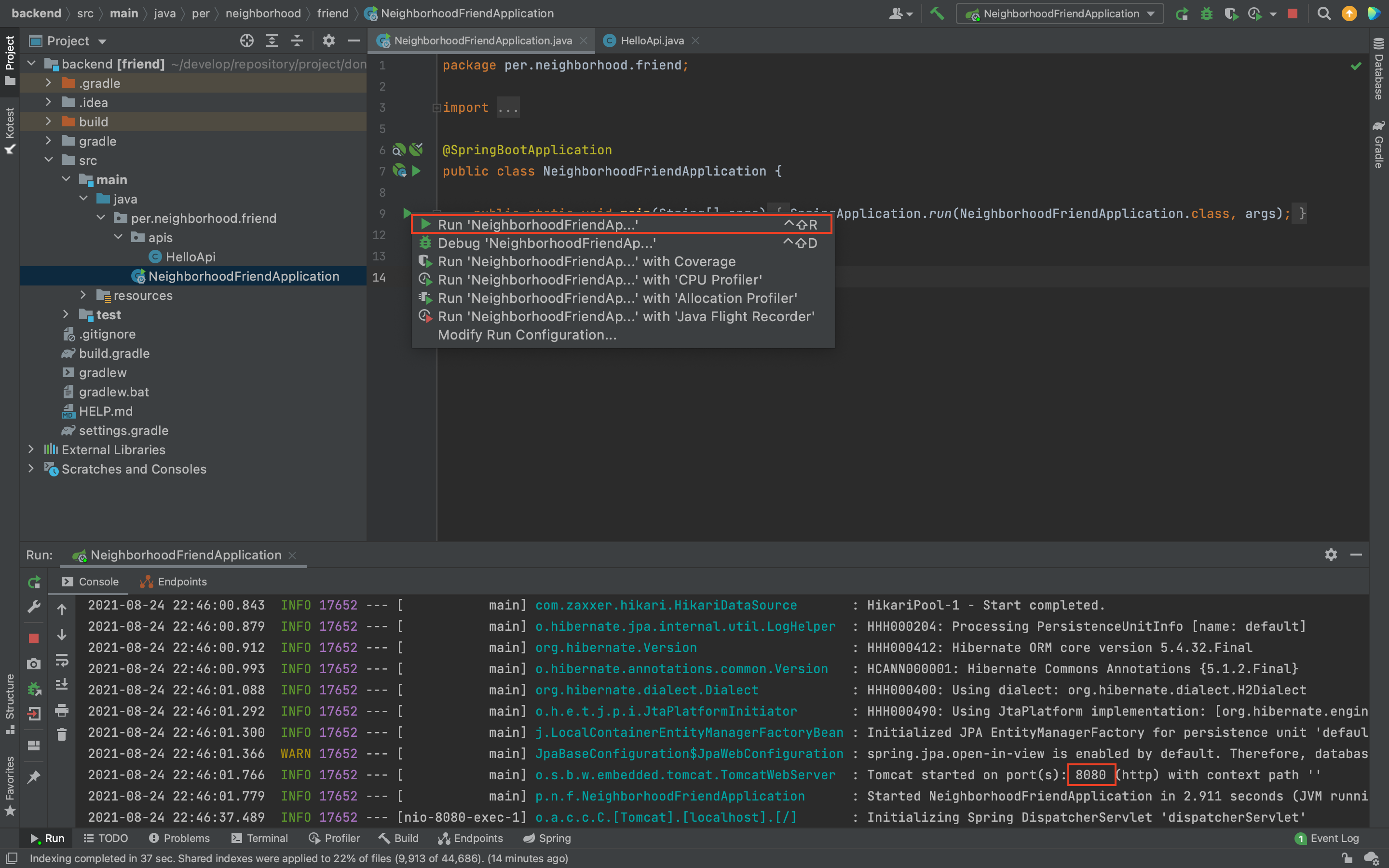Switch to the HelloApi.java editor tab
The height and width of the screenshot is (868, 1389).
click(x=652, y=41)
